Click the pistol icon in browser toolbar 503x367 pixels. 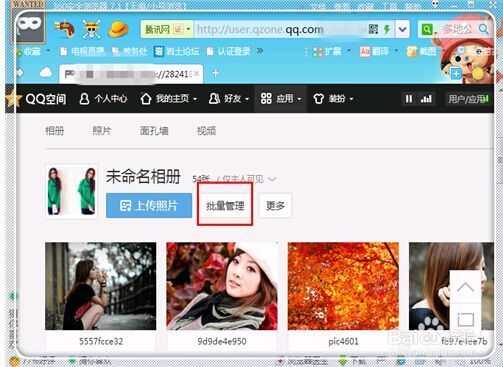click(x=65, y=29)
